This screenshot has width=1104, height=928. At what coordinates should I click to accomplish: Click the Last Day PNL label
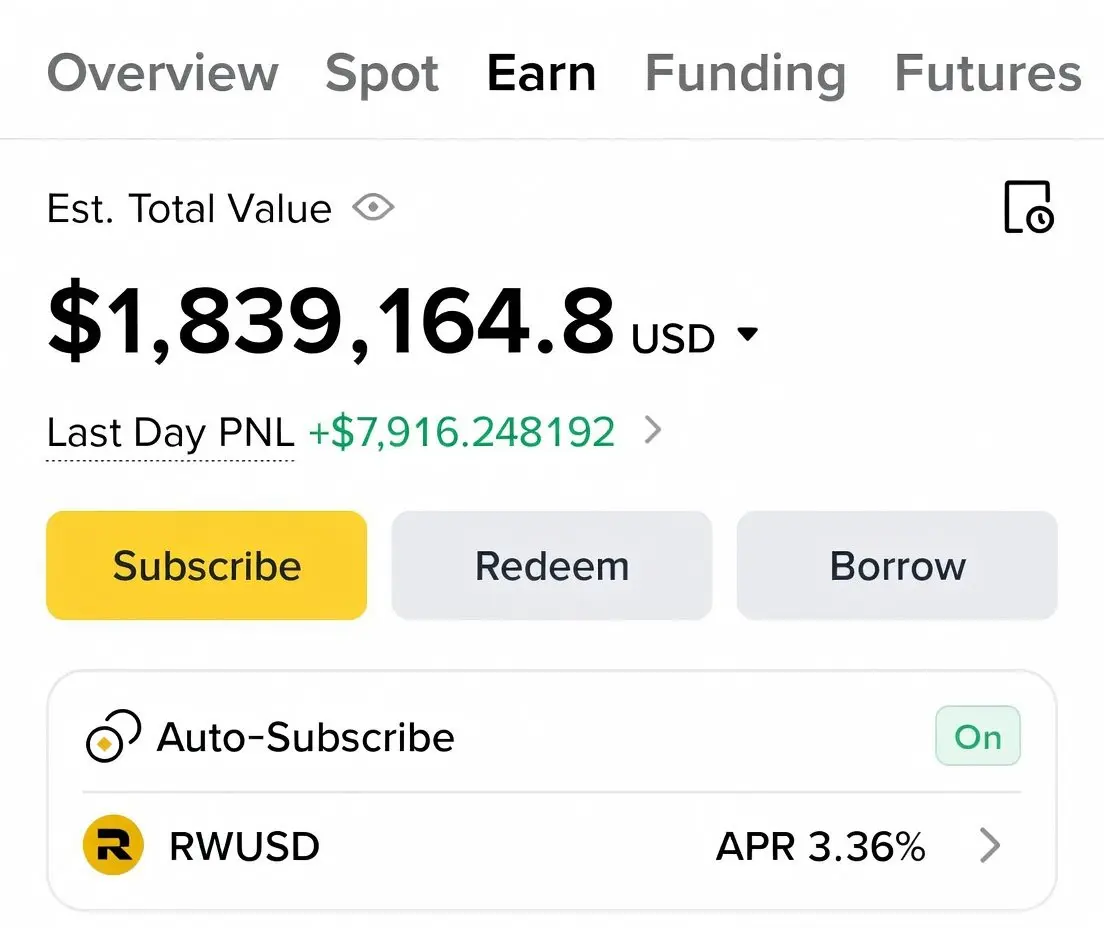[x=171, y=433]
